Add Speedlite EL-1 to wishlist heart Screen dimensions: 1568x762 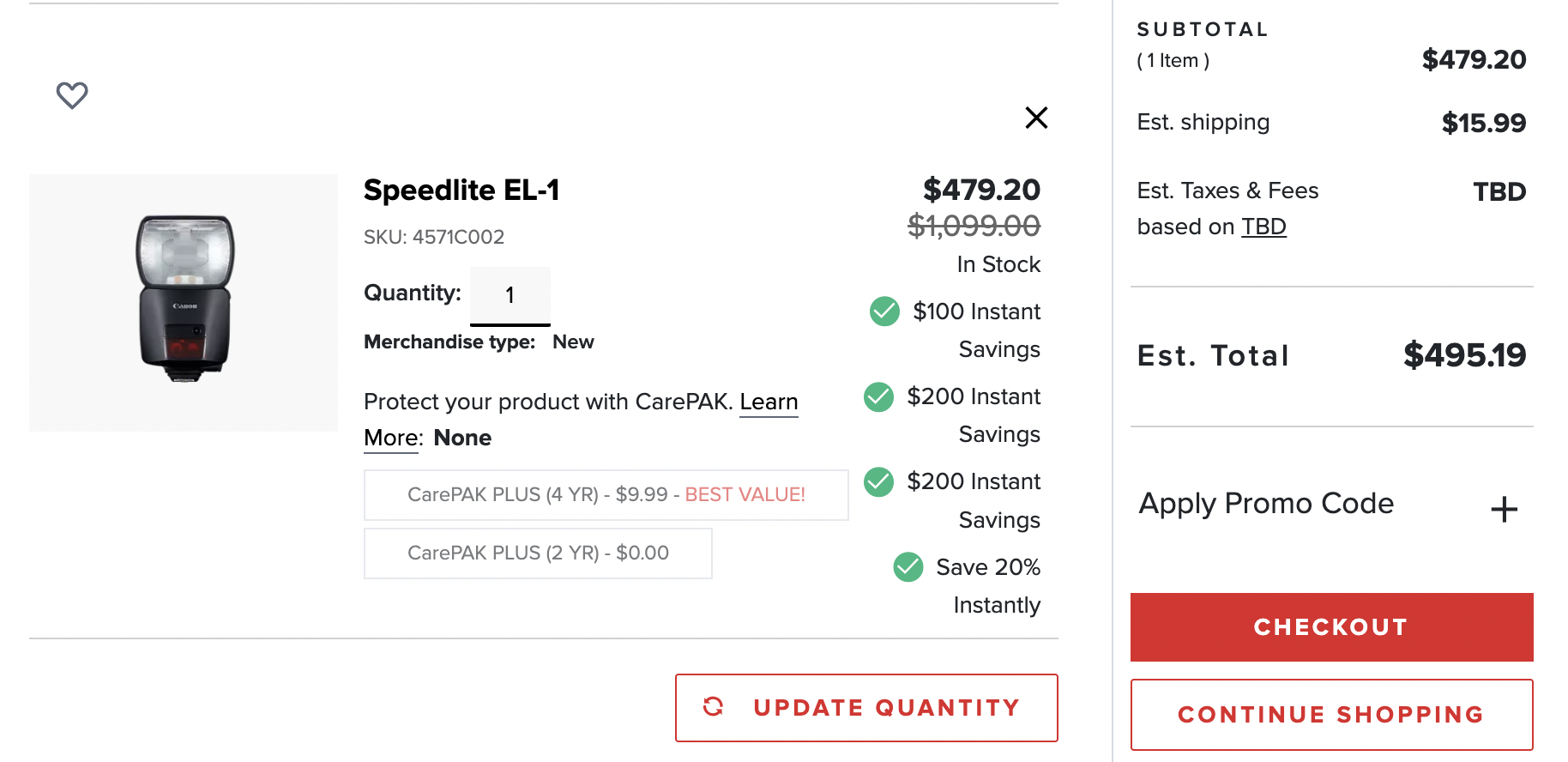tap(72, 95)
